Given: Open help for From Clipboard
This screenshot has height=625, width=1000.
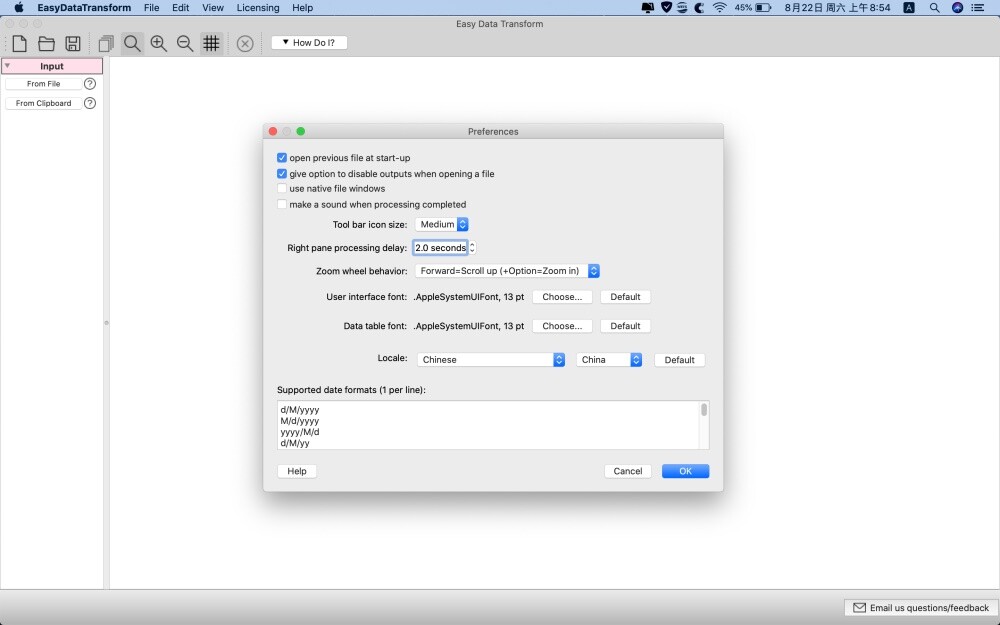Looking at the screenshot, I should (x=90, y=103).
